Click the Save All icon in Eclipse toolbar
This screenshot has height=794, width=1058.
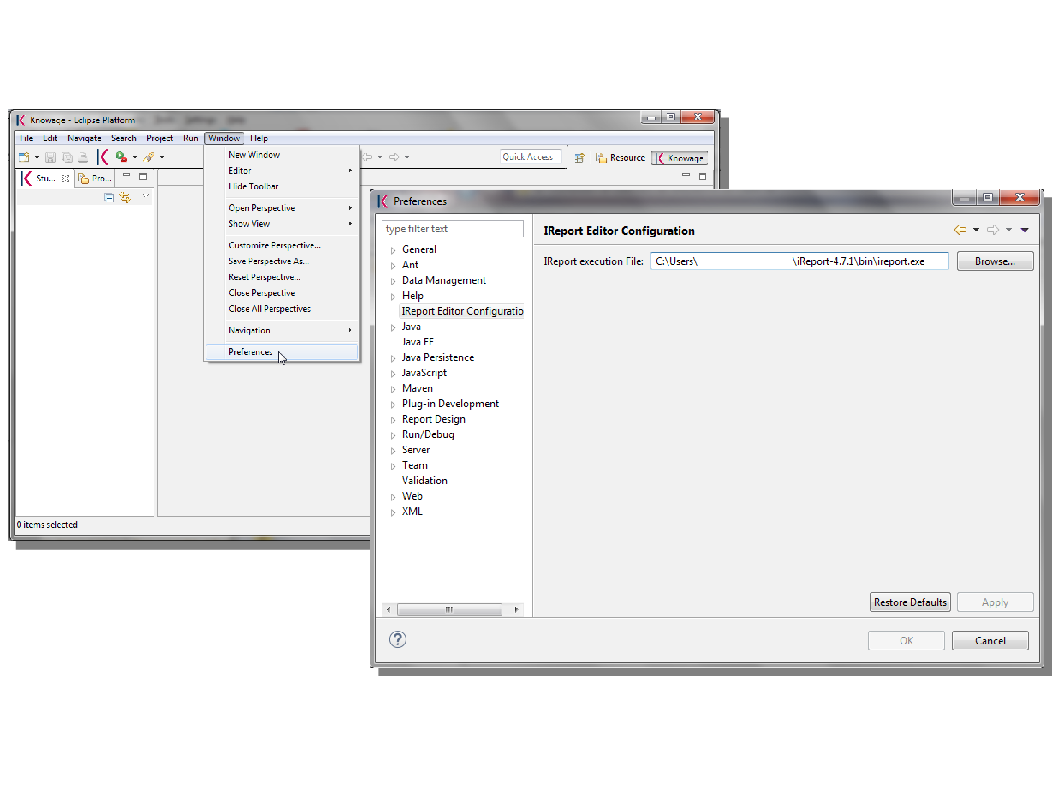click(67, 157)
